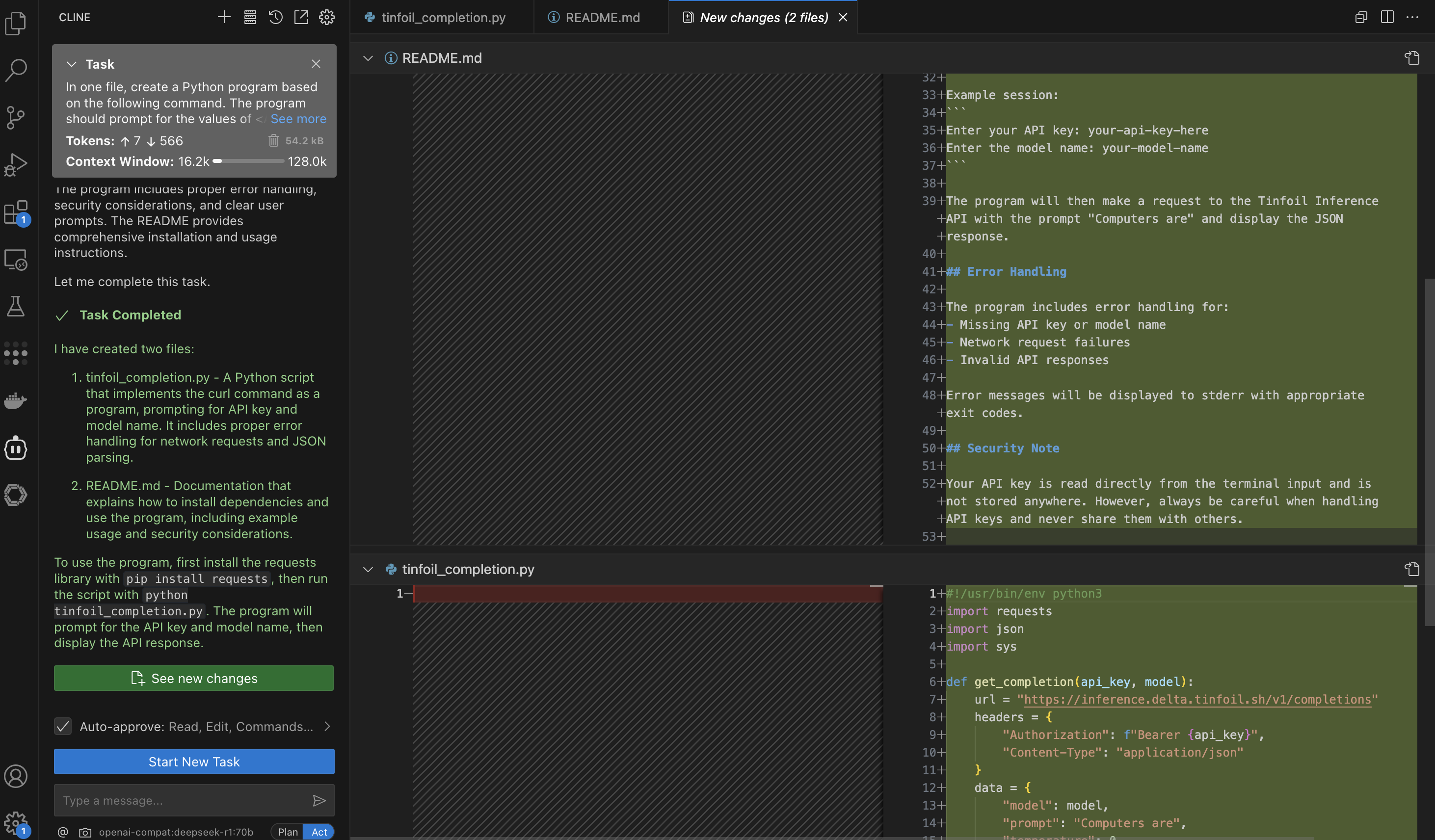The height and width of the screenshot is (840, 1435).
Task: Add context with the @ icon
Action: tap(63, 832)
